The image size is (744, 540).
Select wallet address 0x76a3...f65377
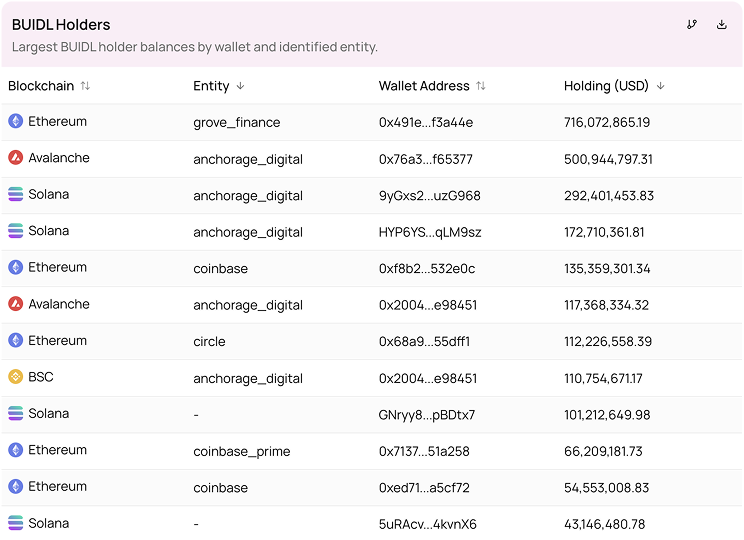coord(426,159)
